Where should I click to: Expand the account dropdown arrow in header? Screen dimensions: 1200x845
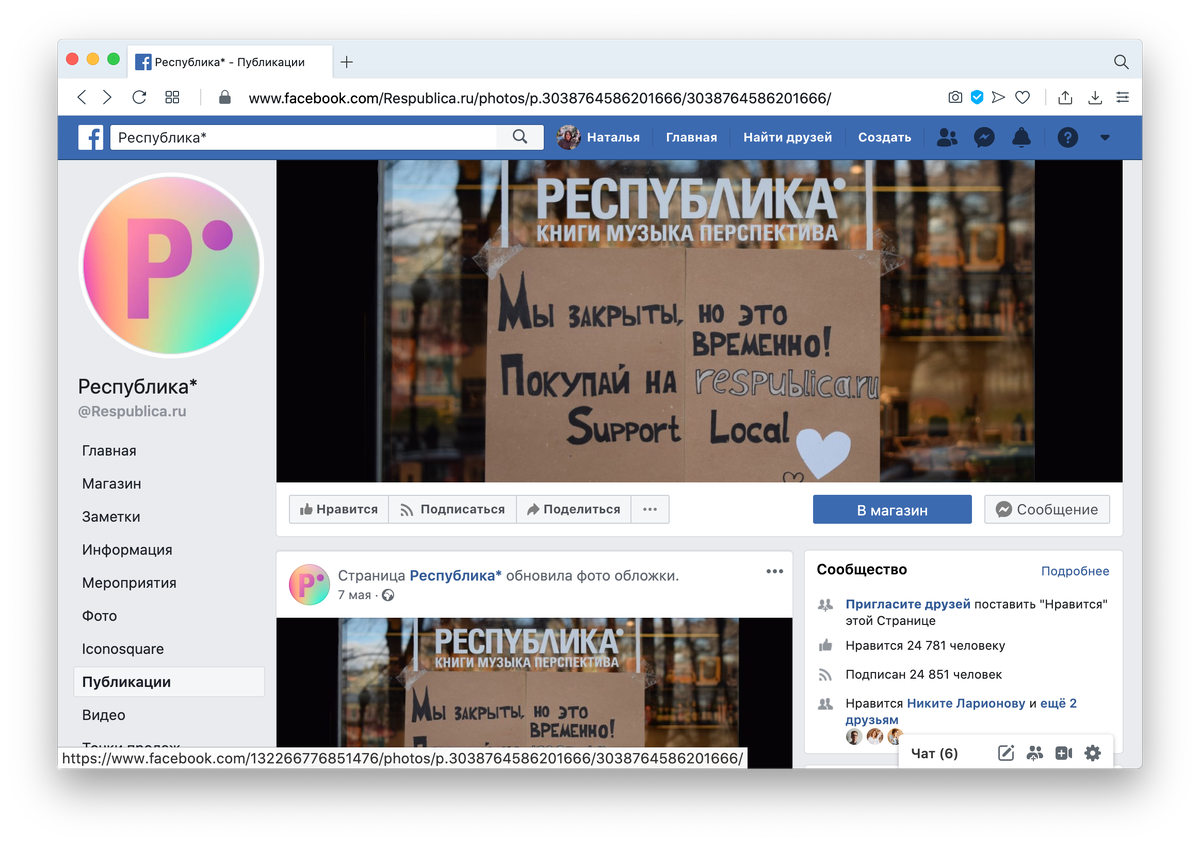pyautogui.click(x=1105, y=138)
